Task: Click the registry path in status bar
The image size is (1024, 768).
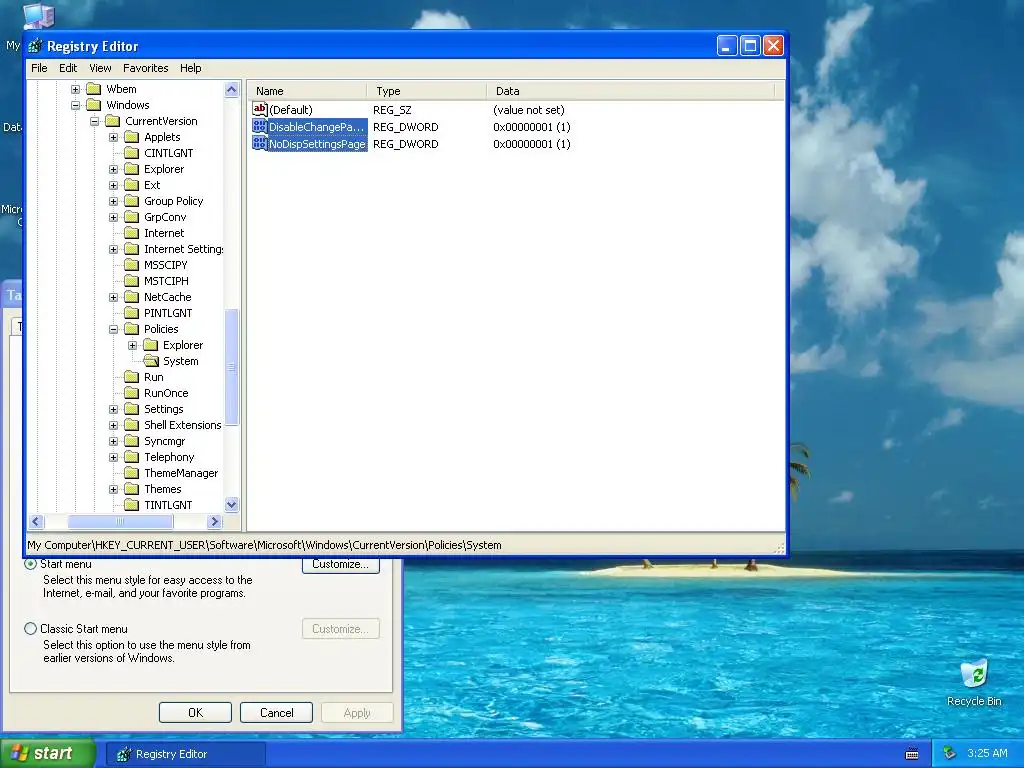Action: coord(264,545)
